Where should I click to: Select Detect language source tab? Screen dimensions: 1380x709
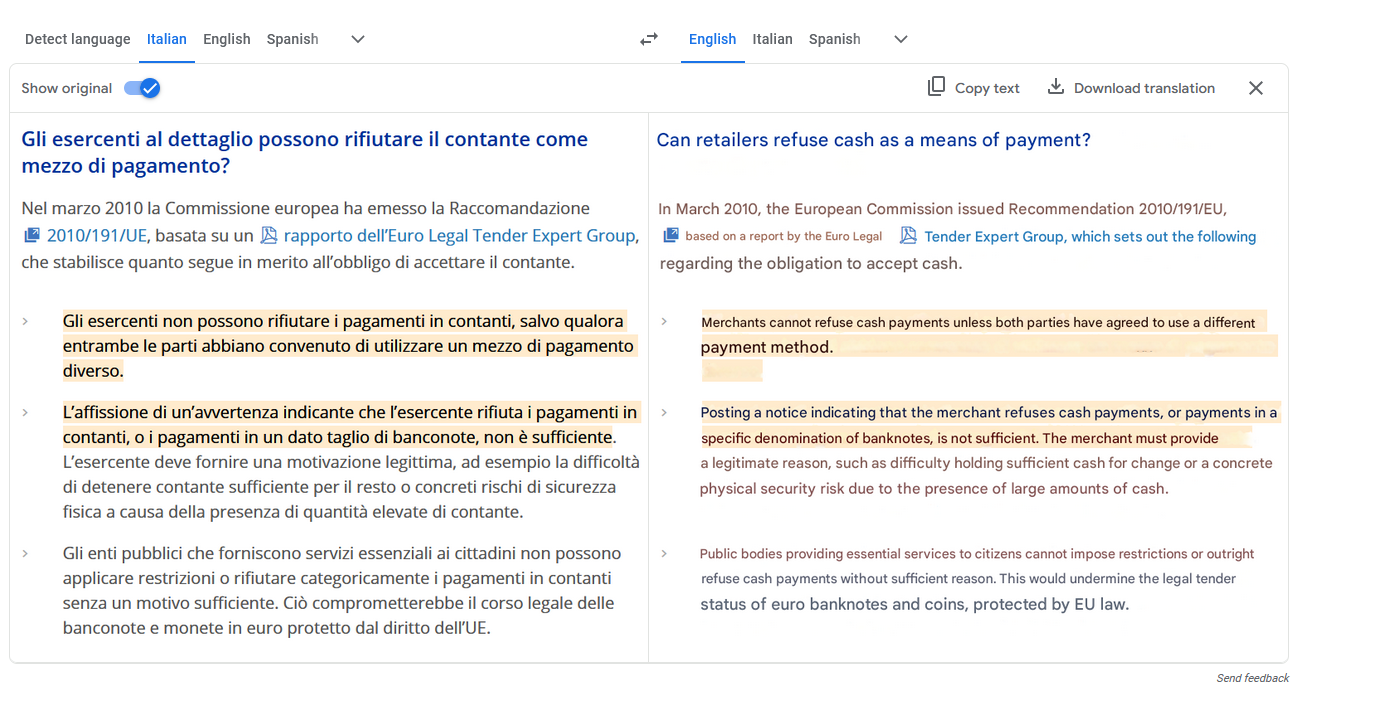pos(77,39)
